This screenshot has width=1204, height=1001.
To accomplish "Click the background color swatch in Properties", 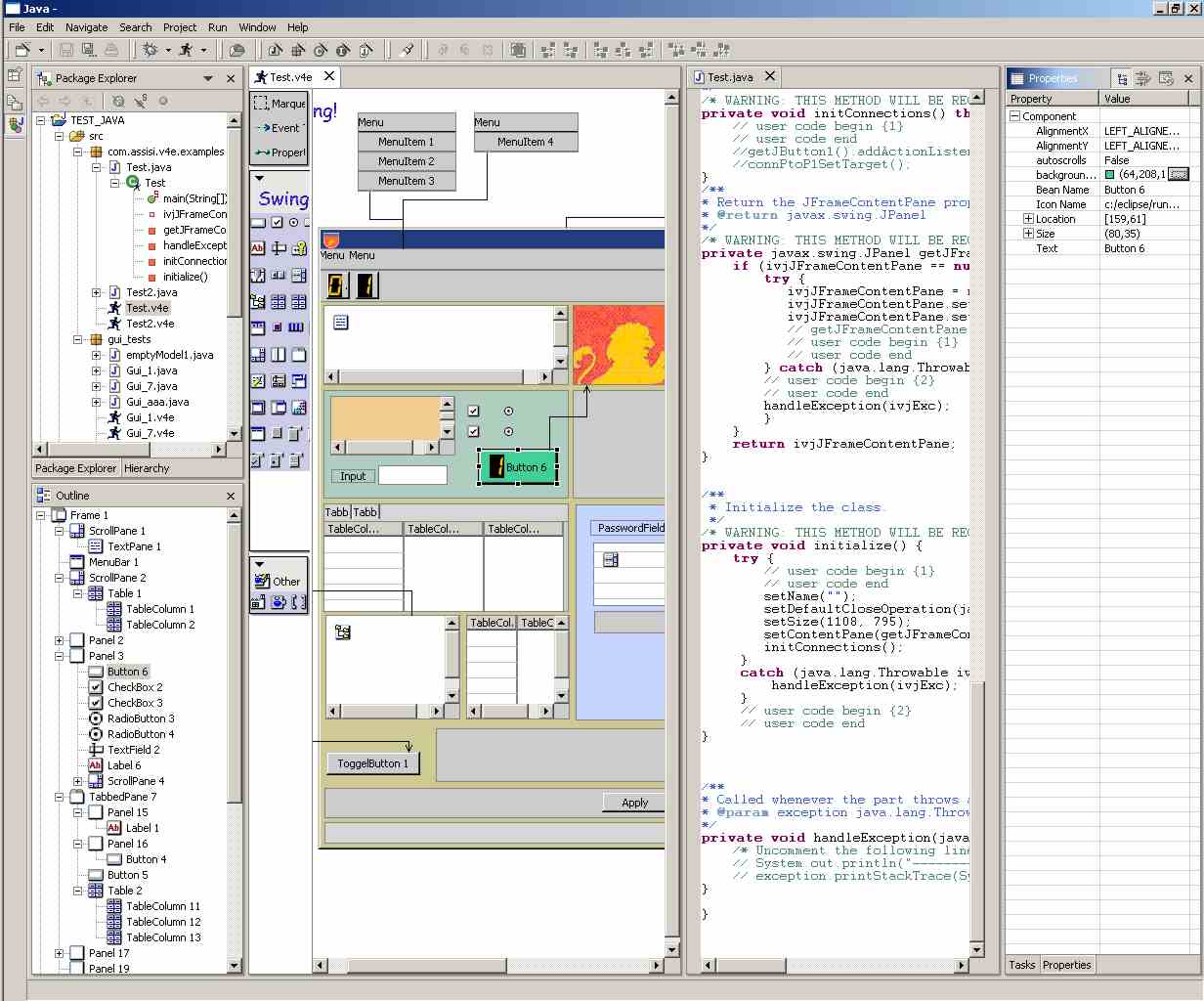I will tap(1109, 175).
